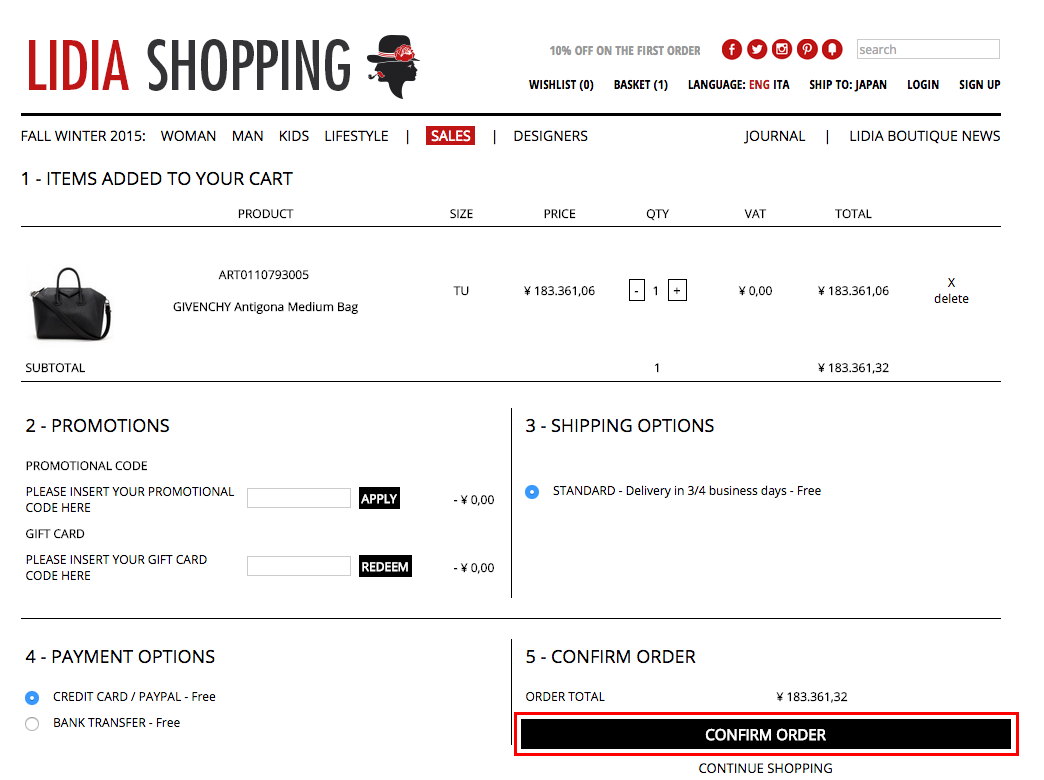Click the 10% off first order text
The image size is (1044, 780).
pyautogui.click(x=625, y=51)
